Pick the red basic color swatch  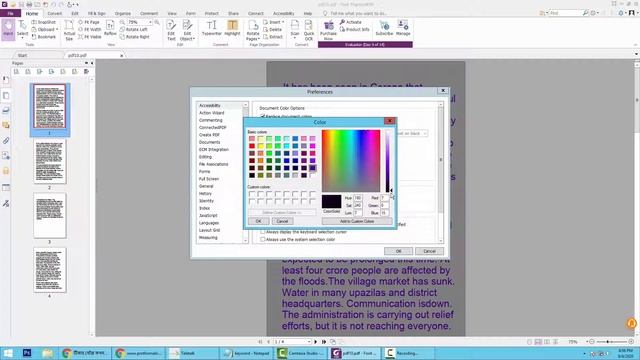tap(252, 146)
